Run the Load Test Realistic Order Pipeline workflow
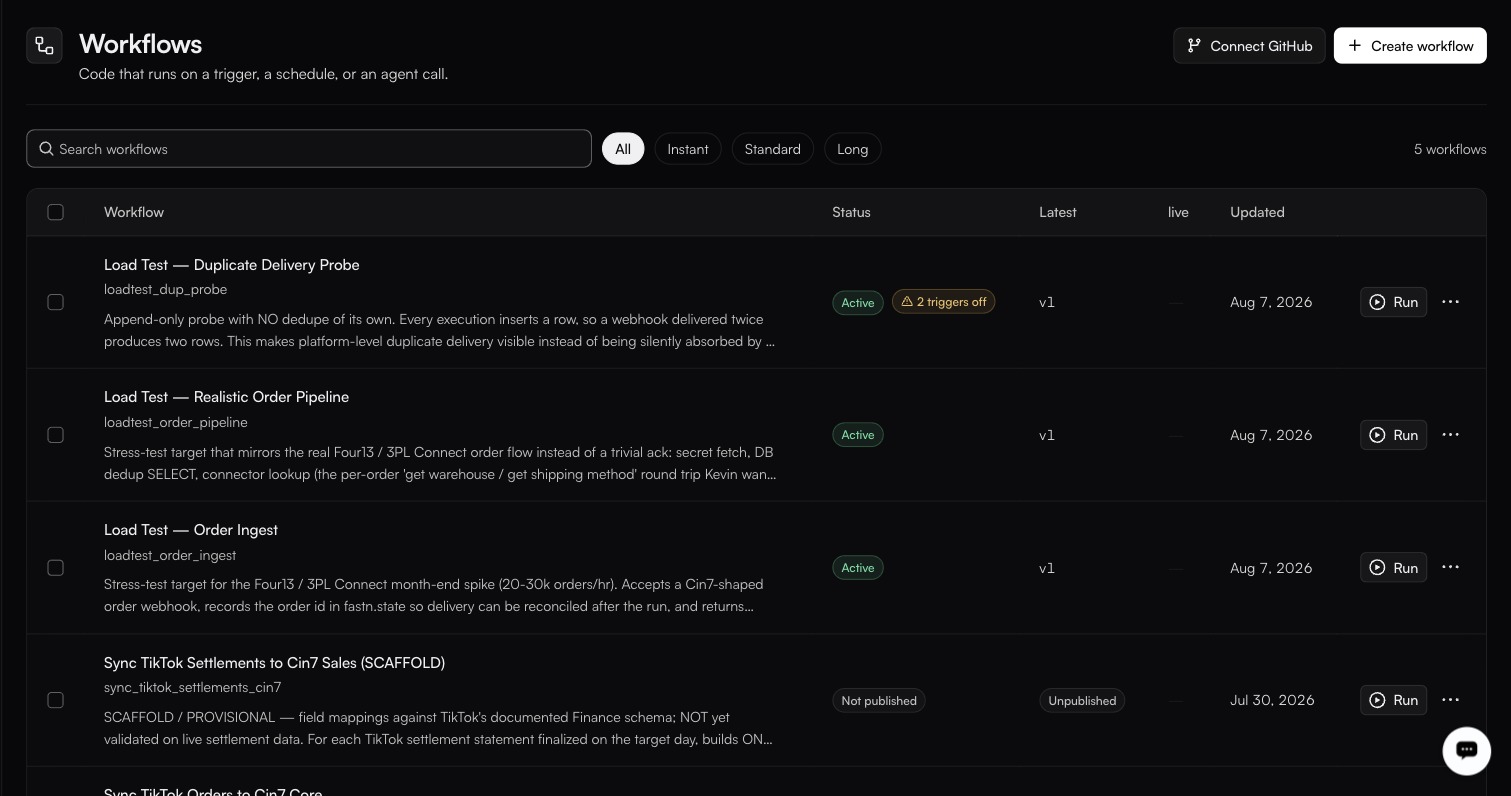This screenshot has height=796, width=1511. click(1393, 435)
